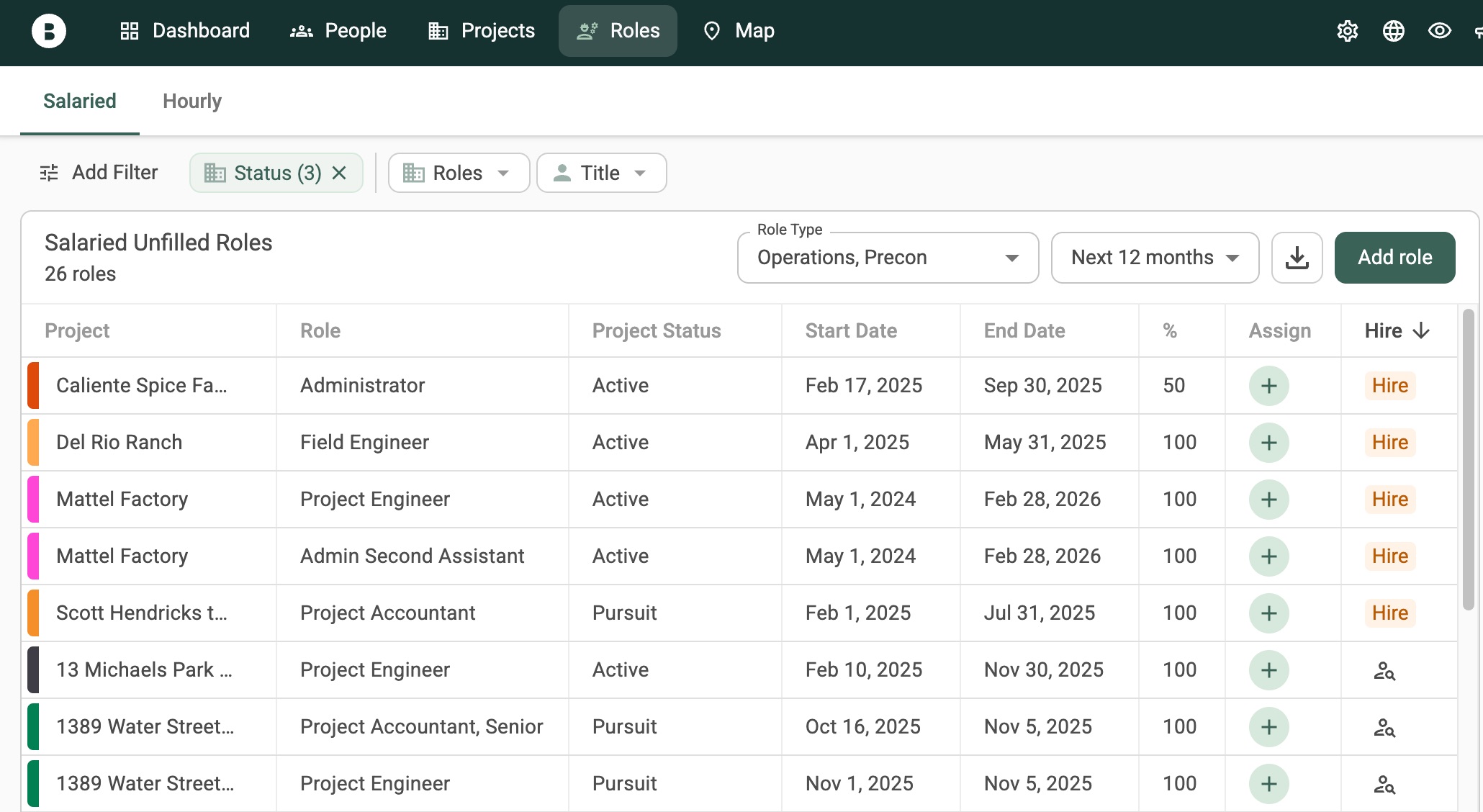The width and height of the screenshot is (1483, 812).
Task: Remove the Status filter with X
Action: (x=339, y=173)
